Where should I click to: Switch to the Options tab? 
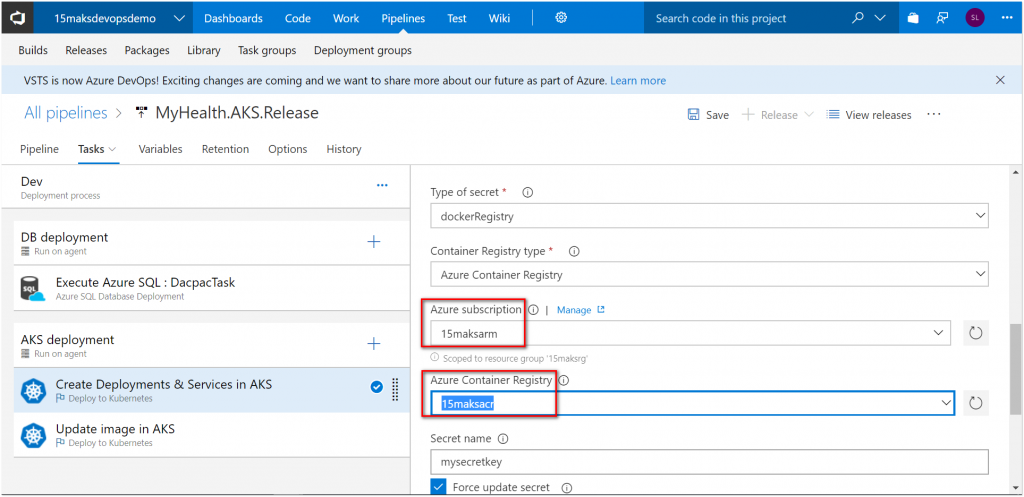287,149
